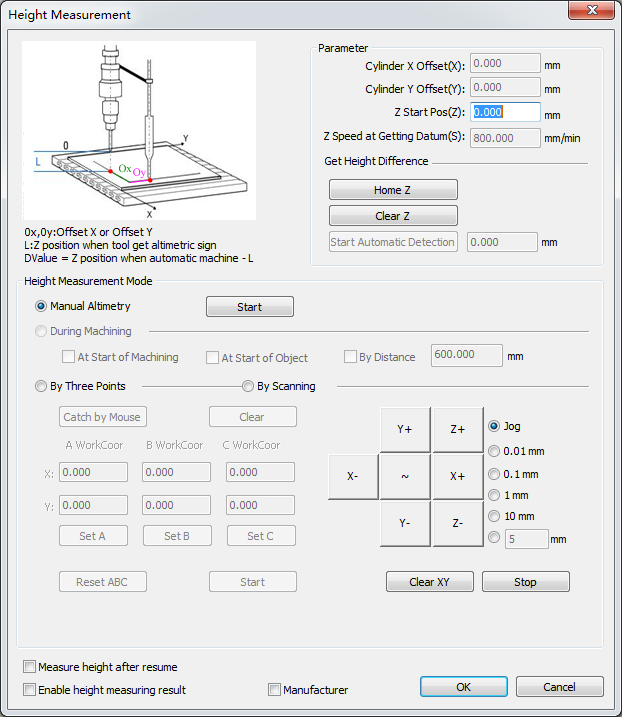Viewport: 622px width, 717px height.
Task: Jog the X- axis button
Action: click(353, 476)
